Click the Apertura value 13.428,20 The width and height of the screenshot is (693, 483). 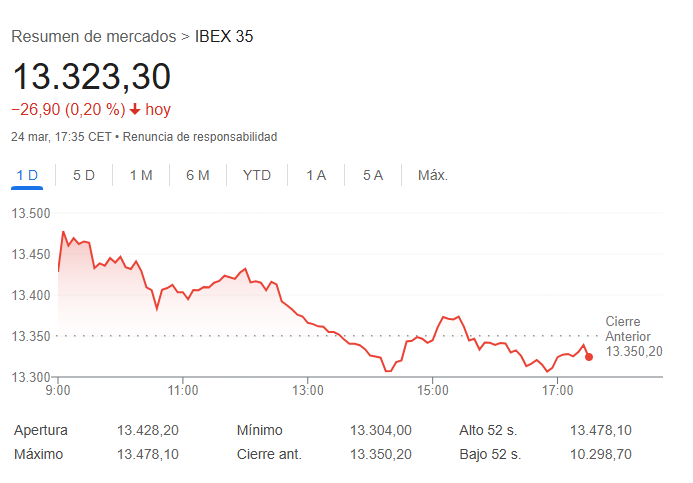point(148,430)
